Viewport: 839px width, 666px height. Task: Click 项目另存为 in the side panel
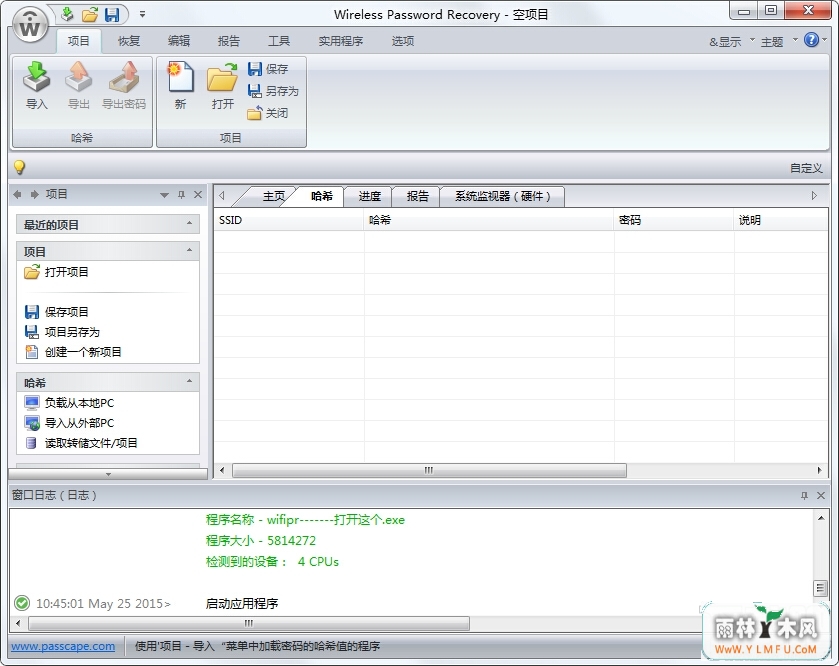coord(62,332)
